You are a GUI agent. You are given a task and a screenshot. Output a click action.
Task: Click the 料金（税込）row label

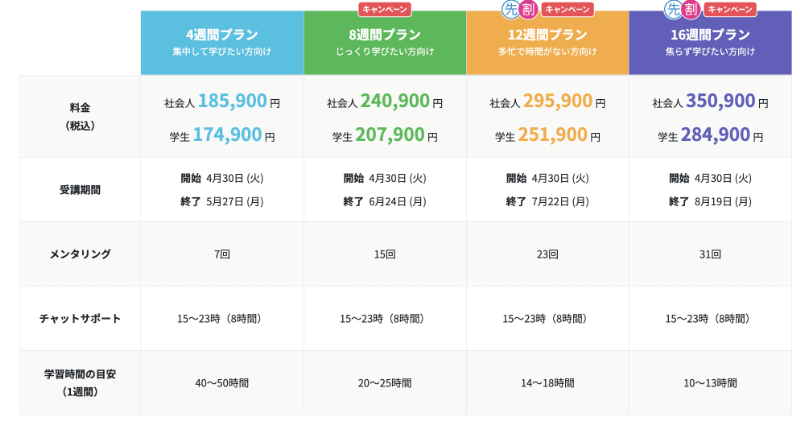click(x=80, y=116)
